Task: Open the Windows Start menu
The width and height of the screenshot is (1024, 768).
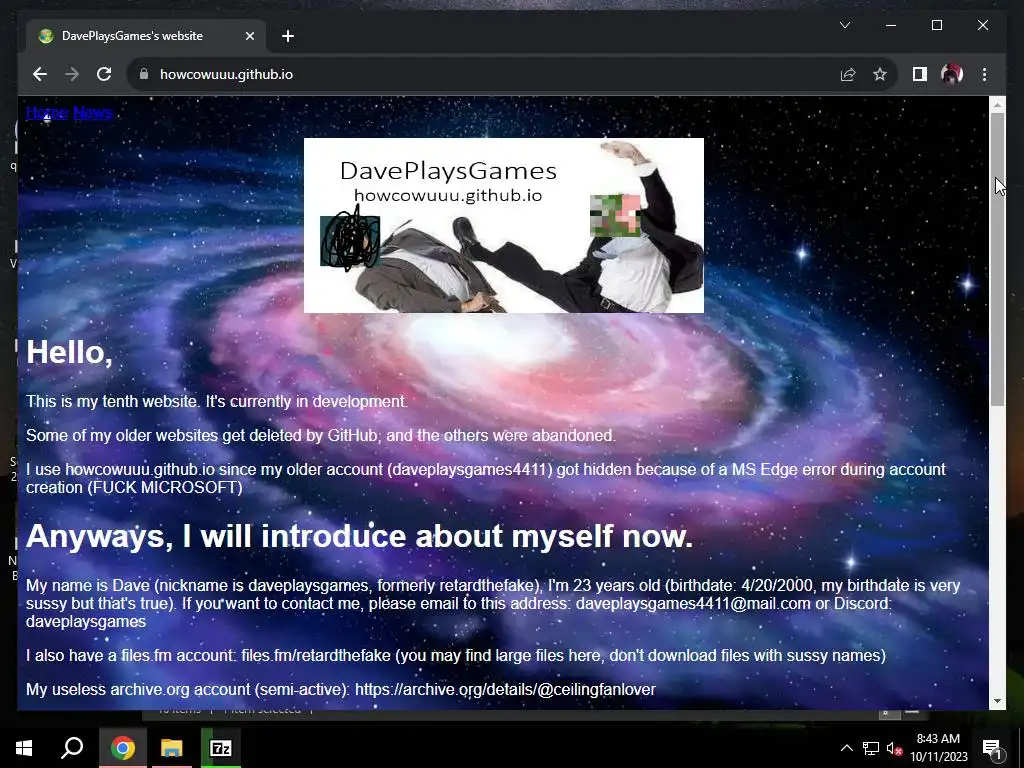Action: pyautogui.click(x=24, y=748)
